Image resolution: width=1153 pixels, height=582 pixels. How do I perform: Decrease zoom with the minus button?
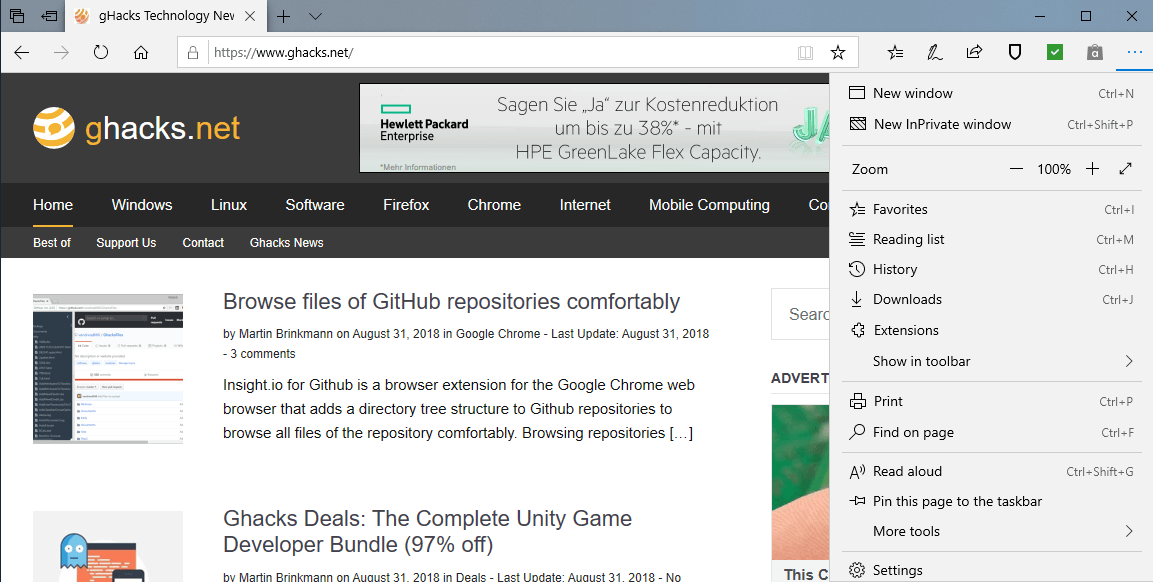click(x=1016, y=169)
